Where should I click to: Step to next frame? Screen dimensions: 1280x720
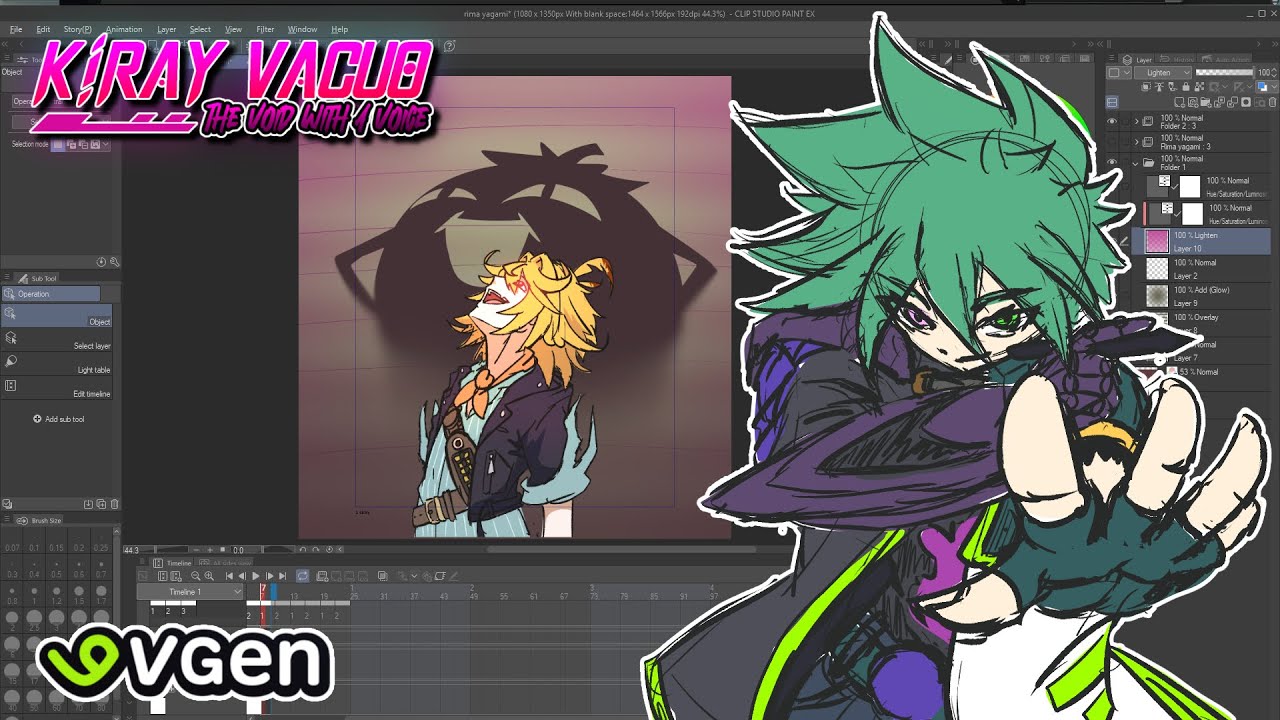(x=269, y=576)
